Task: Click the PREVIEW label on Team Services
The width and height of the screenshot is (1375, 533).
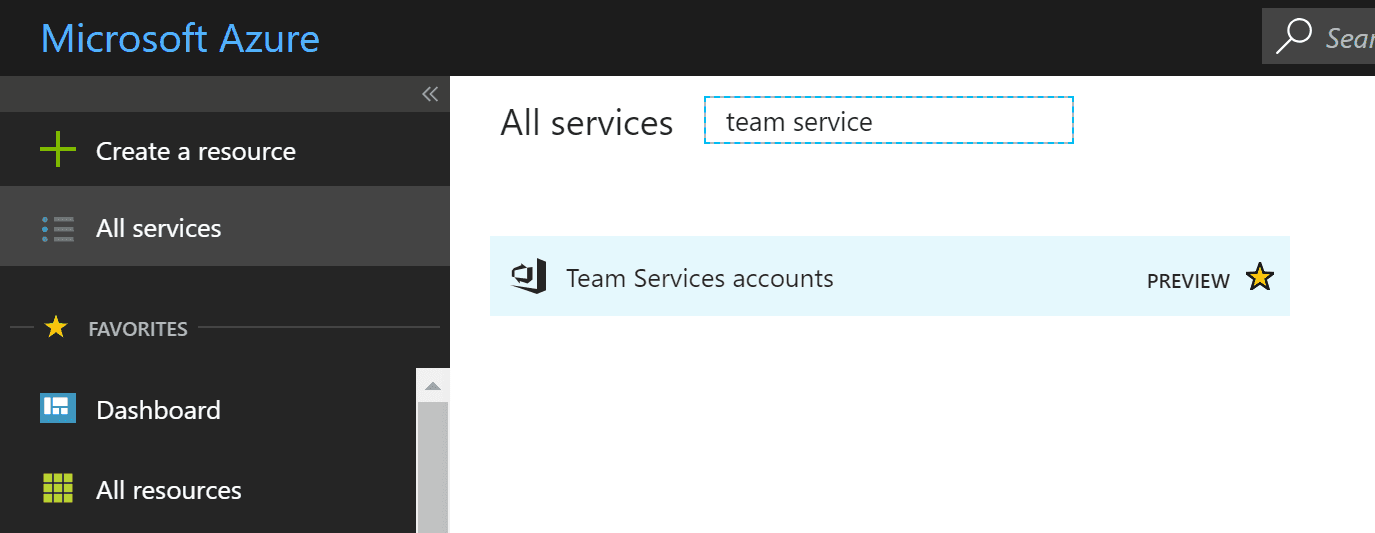Action: [1188, 281]
